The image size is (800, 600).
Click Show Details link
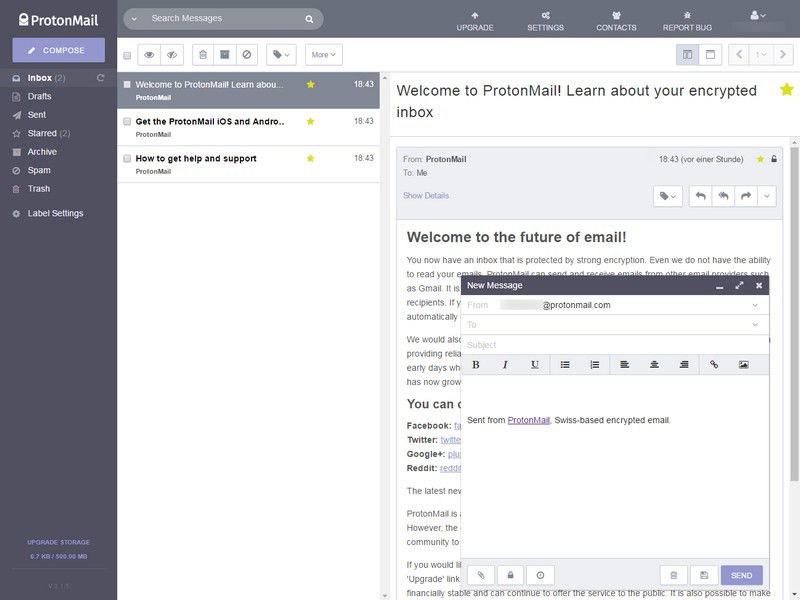tap(426, 195)
